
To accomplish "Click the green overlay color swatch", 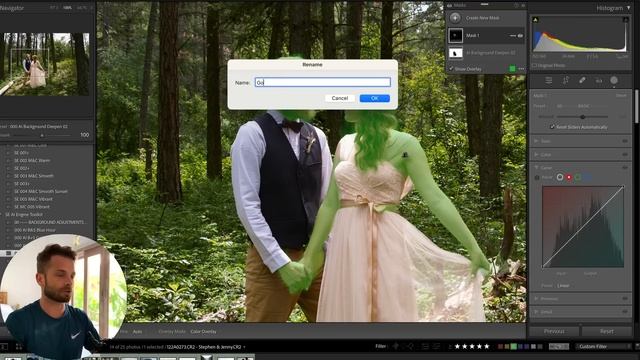I will click(512, 69).
